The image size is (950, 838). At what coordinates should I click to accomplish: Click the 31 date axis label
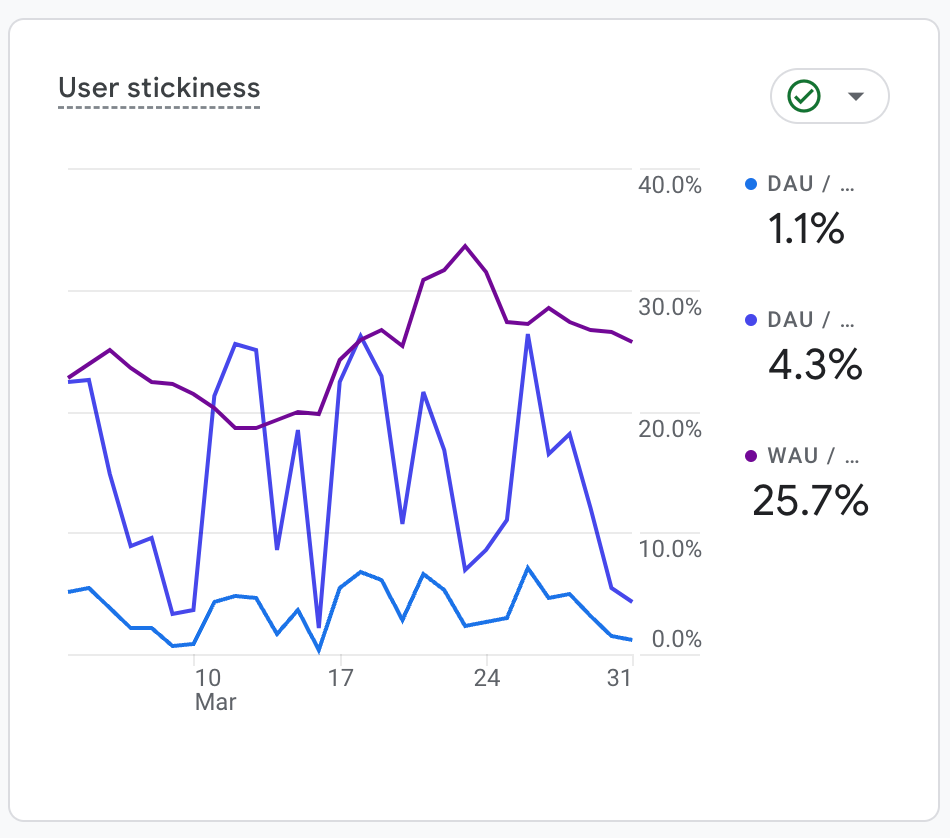(620, 677)
